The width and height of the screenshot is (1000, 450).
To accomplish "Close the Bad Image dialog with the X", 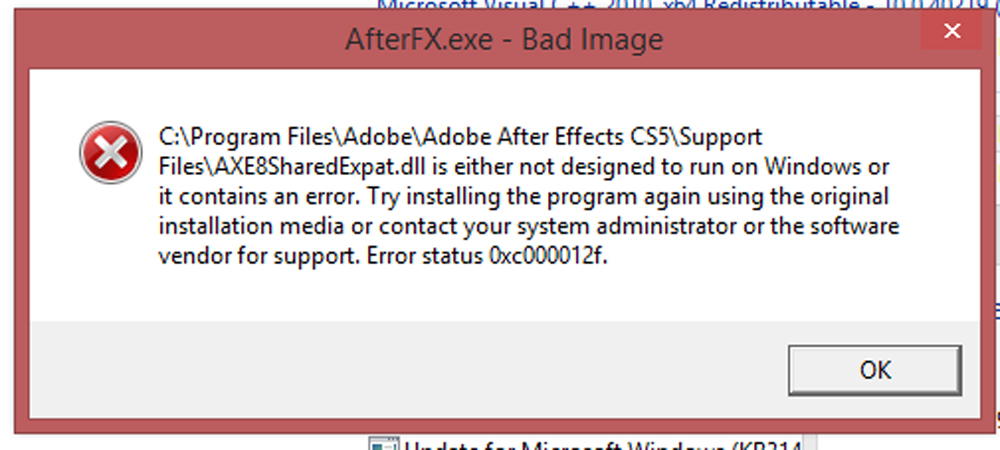I will pyautogui.click(x=952, y=31).
